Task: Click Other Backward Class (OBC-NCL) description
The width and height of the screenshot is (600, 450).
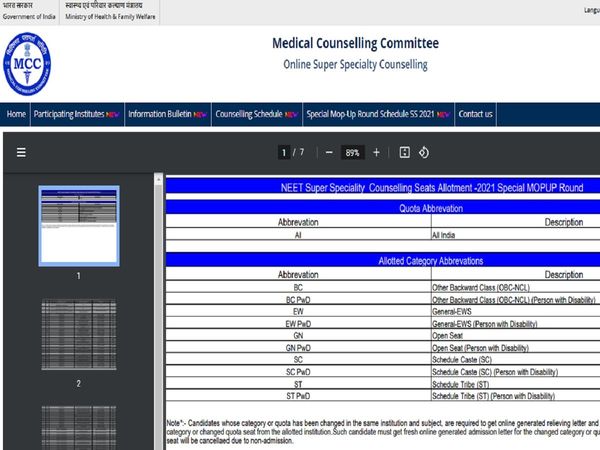Action: point(515,287)
